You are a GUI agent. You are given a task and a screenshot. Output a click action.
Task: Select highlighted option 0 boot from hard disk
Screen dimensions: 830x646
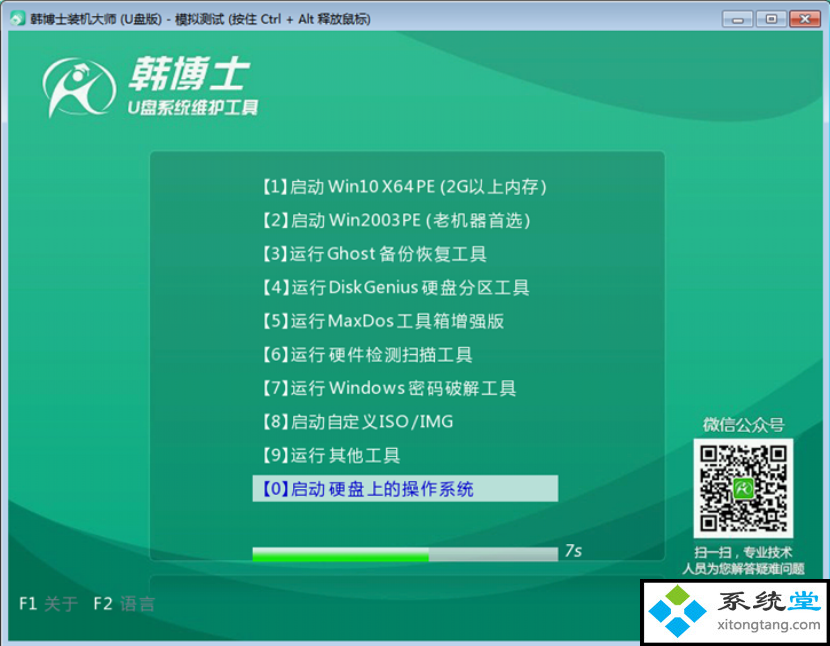(405, 488)
